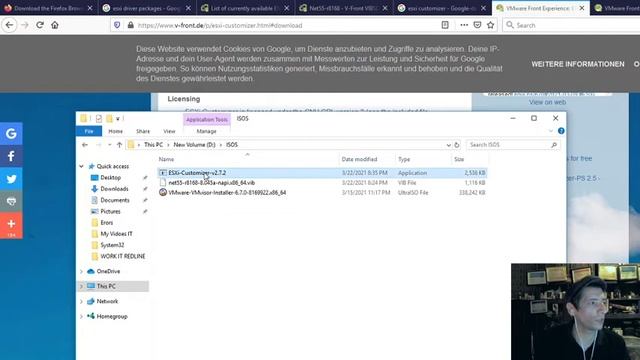Expand the Network tree node
This screenshot has height=360, width=640.
pos(81,301)
